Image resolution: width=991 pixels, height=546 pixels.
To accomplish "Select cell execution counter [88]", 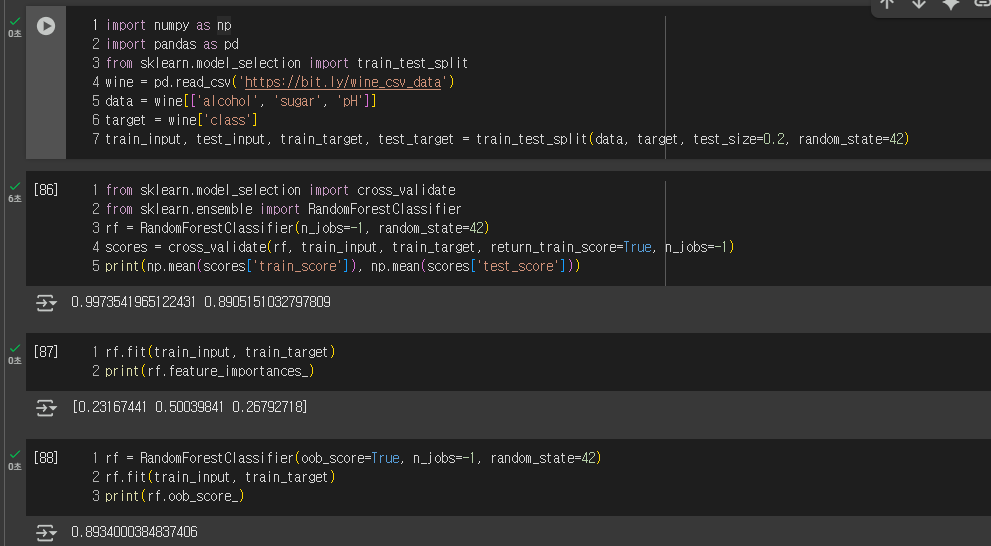I will click(x=46, y=458).
